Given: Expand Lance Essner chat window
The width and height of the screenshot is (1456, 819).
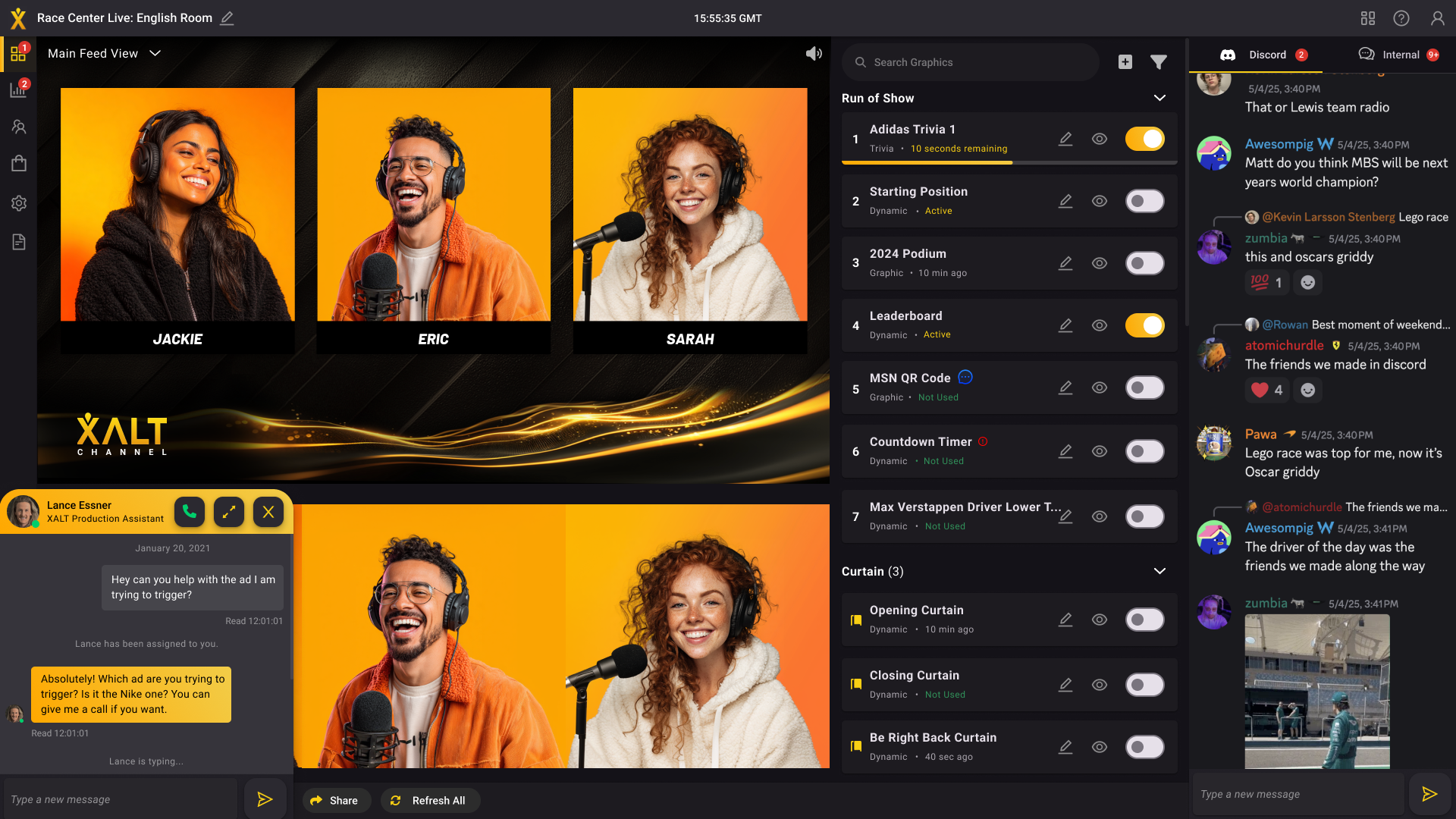Looking at the screenshot, I should coord(228,512).
